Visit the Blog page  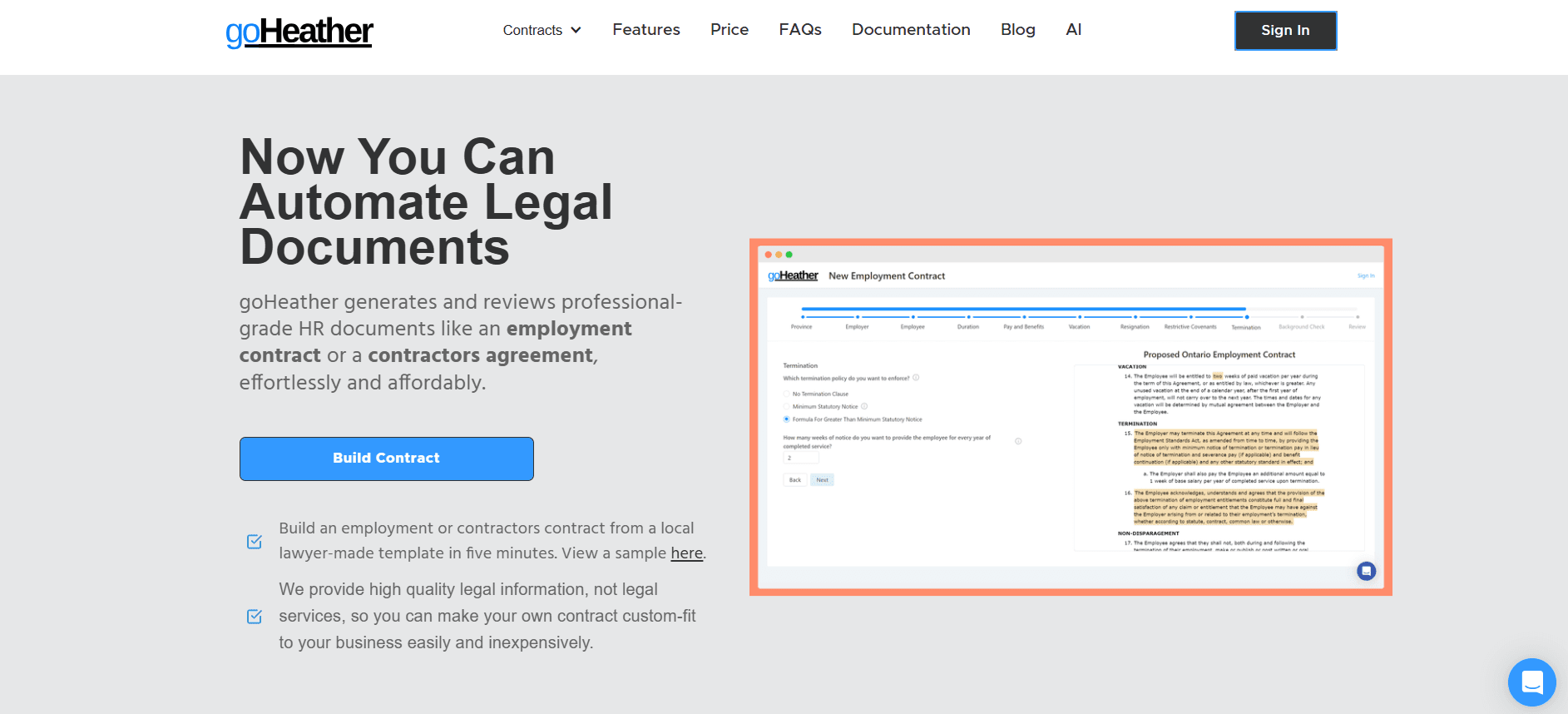click(x=1018, y=30)
